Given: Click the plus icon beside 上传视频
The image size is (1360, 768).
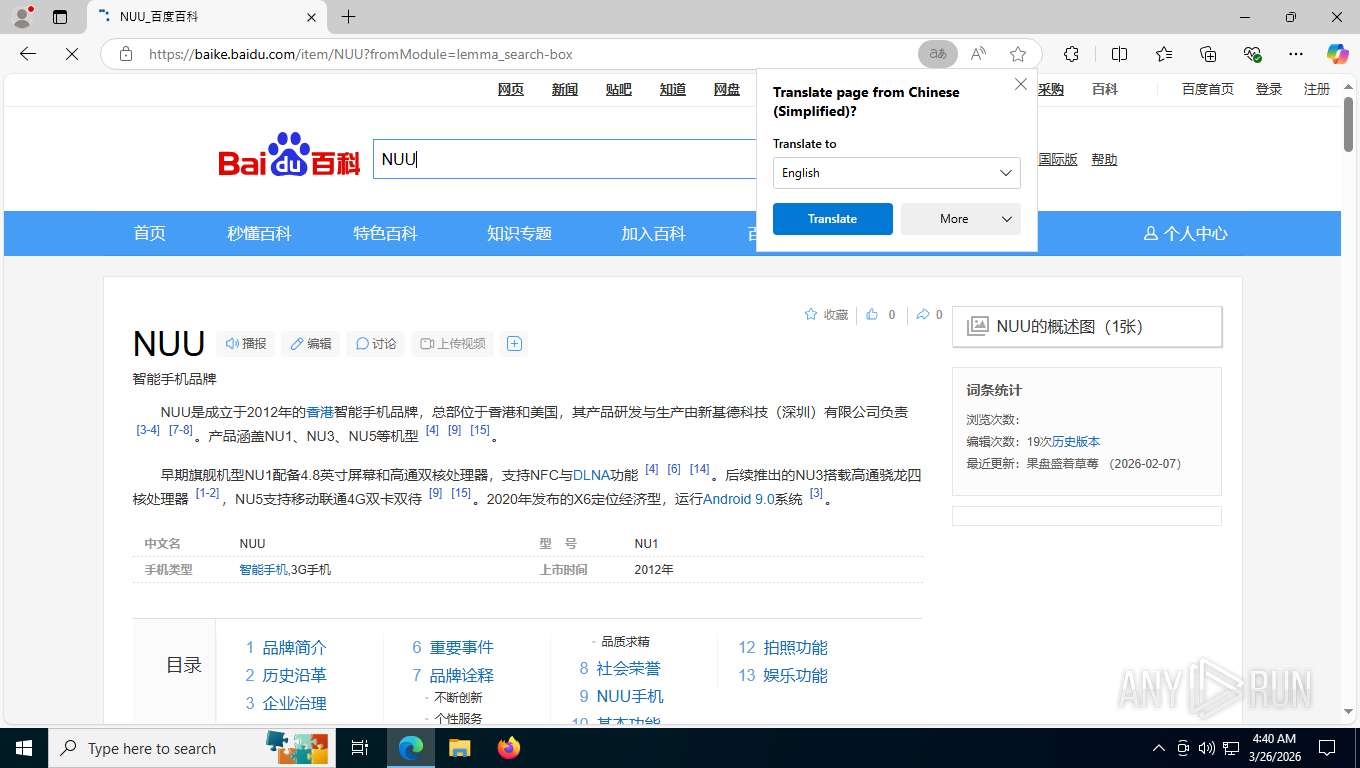Looking at the screenshot, I should (x=514, y=343).
